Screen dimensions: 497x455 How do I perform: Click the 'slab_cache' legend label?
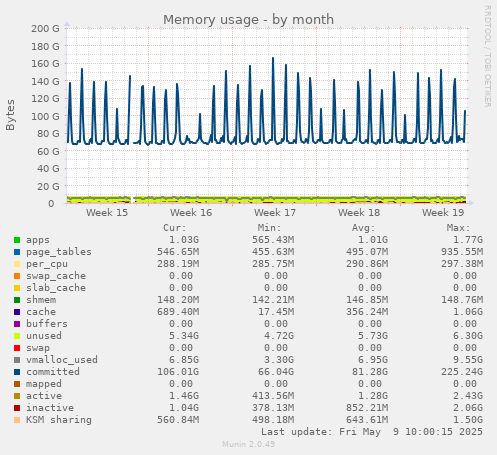click(x=56, y=288)
